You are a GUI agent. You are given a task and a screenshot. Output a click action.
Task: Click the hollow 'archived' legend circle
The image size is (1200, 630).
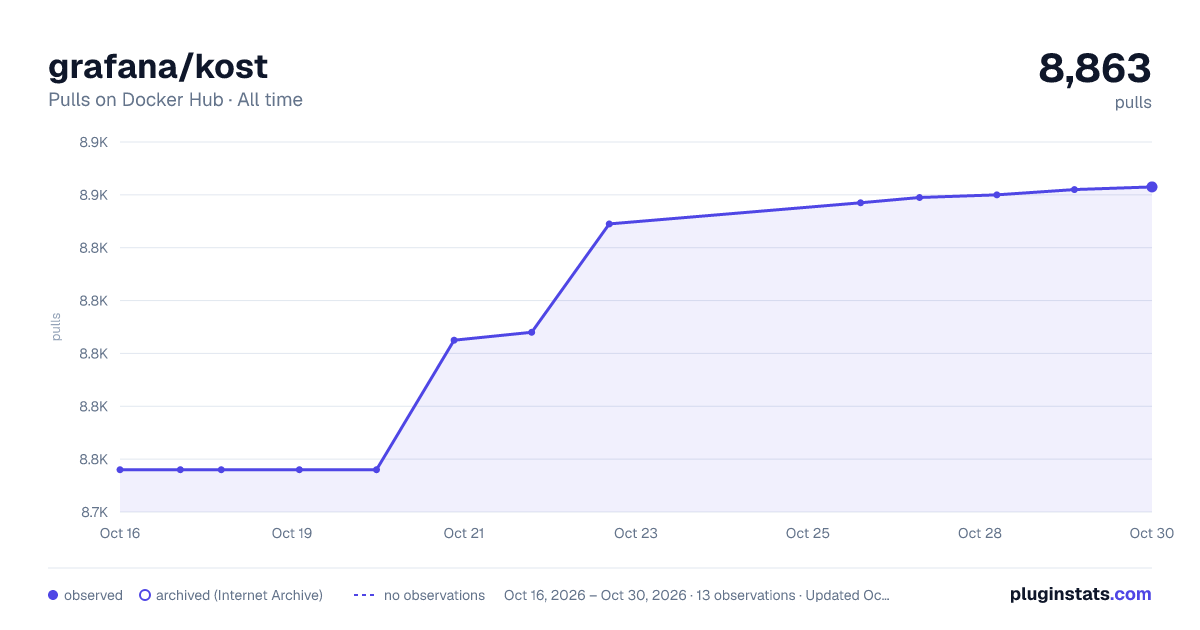tap(145, 595)
